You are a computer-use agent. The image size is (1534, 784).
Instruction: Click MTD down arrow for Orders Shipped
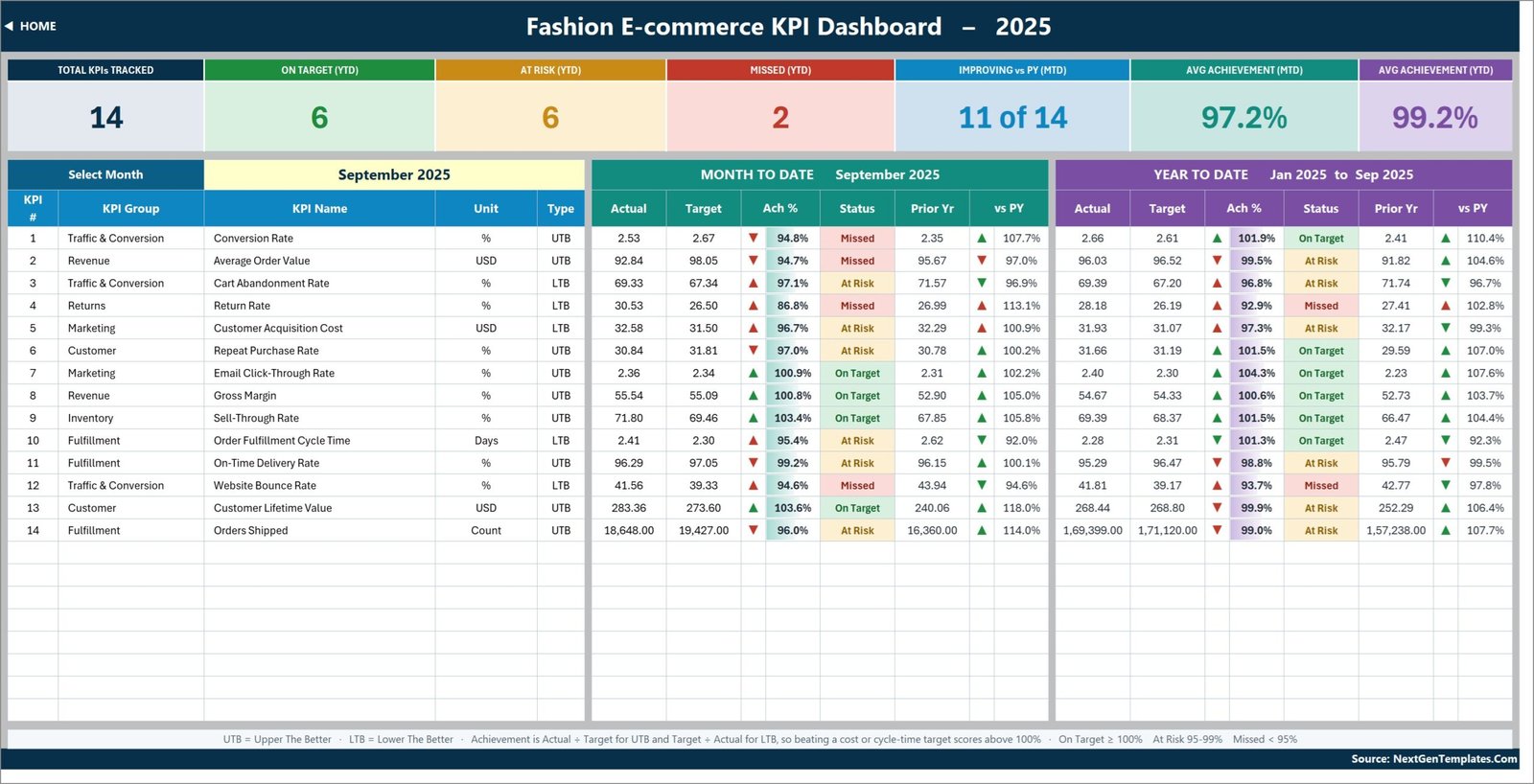point(754,530)
